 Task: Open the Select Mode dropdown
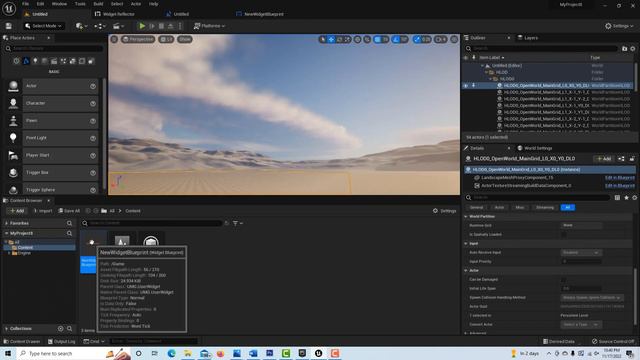[x=43, y=26]
